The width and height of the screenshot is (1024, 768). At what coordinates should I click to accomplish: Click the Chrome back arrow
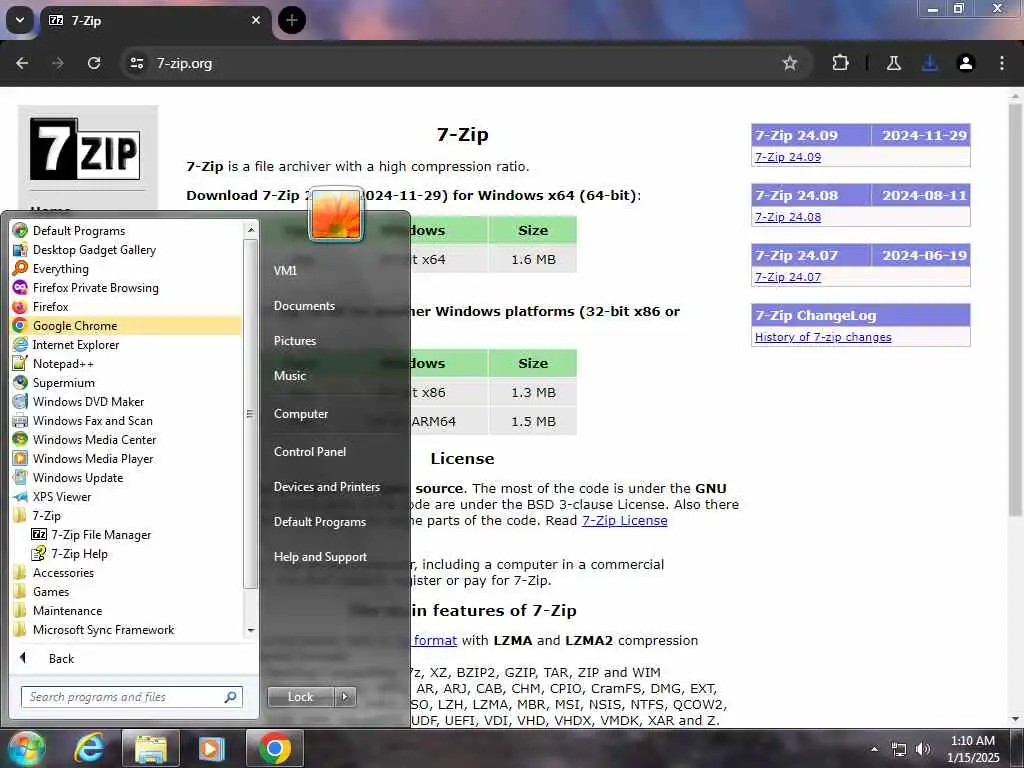pos(22,63)
